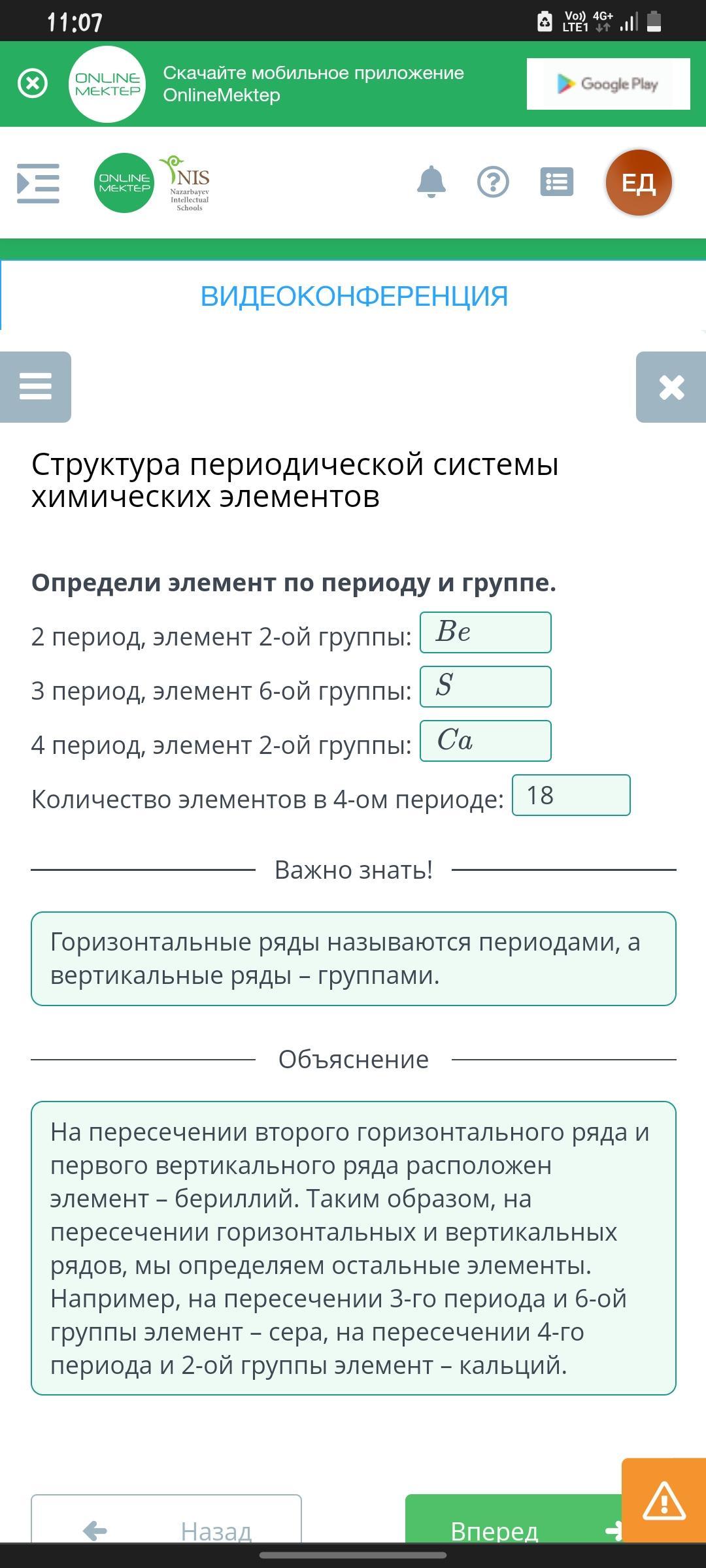This screenshot has height=1568, width=706.
Task: Open the ЕД user profile avatar
Action: [639, 182]
